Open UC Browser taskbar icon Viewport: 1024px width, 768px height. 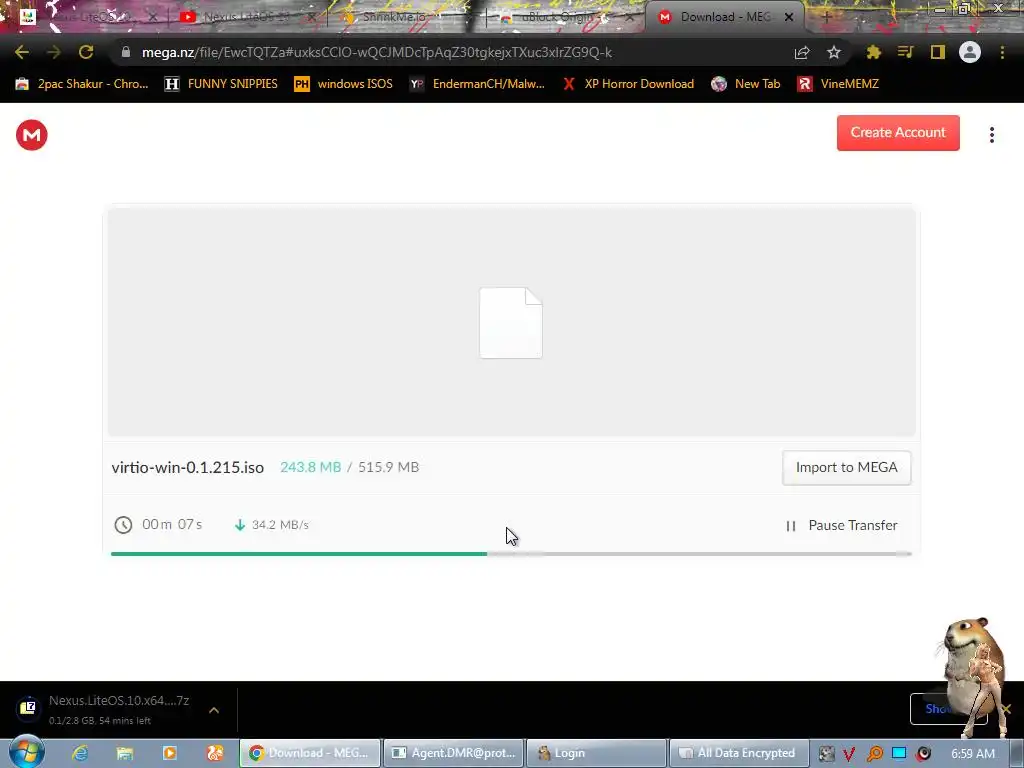coord(215,753)
